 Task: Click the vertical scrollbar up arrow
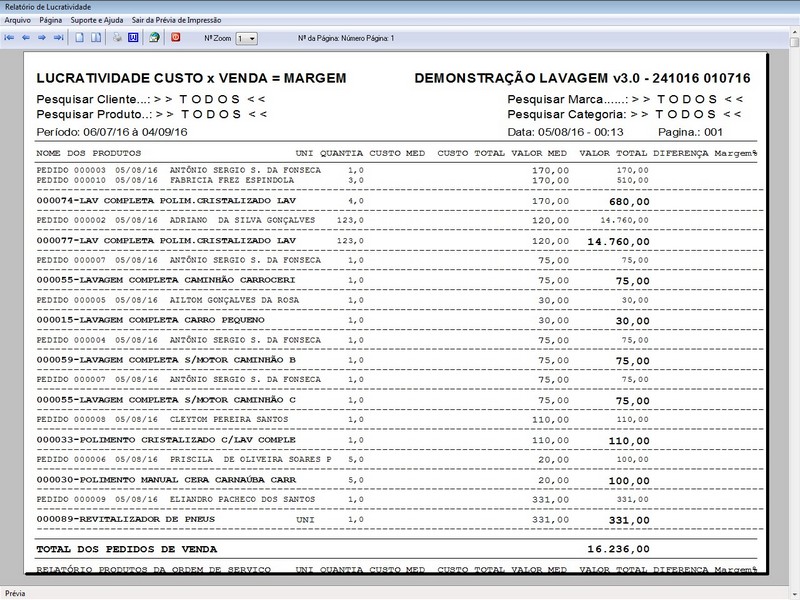(794, 33)
